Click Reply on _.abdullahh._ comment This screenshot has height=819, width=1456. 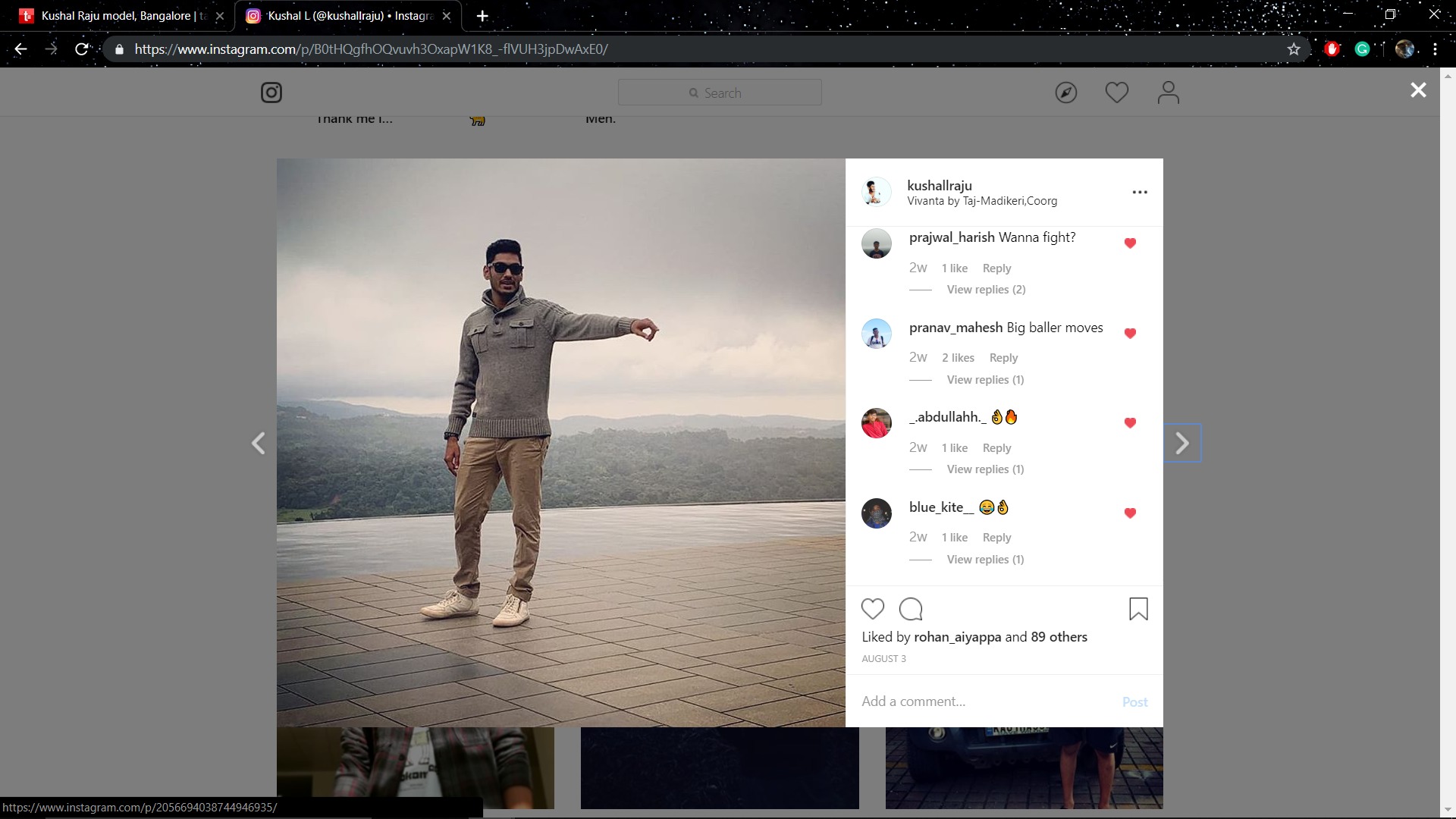996,448
